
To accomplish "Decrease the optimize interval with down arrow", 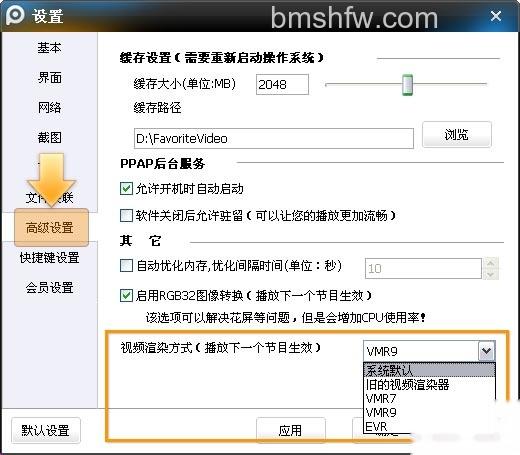I will click(x=490, y=274).
